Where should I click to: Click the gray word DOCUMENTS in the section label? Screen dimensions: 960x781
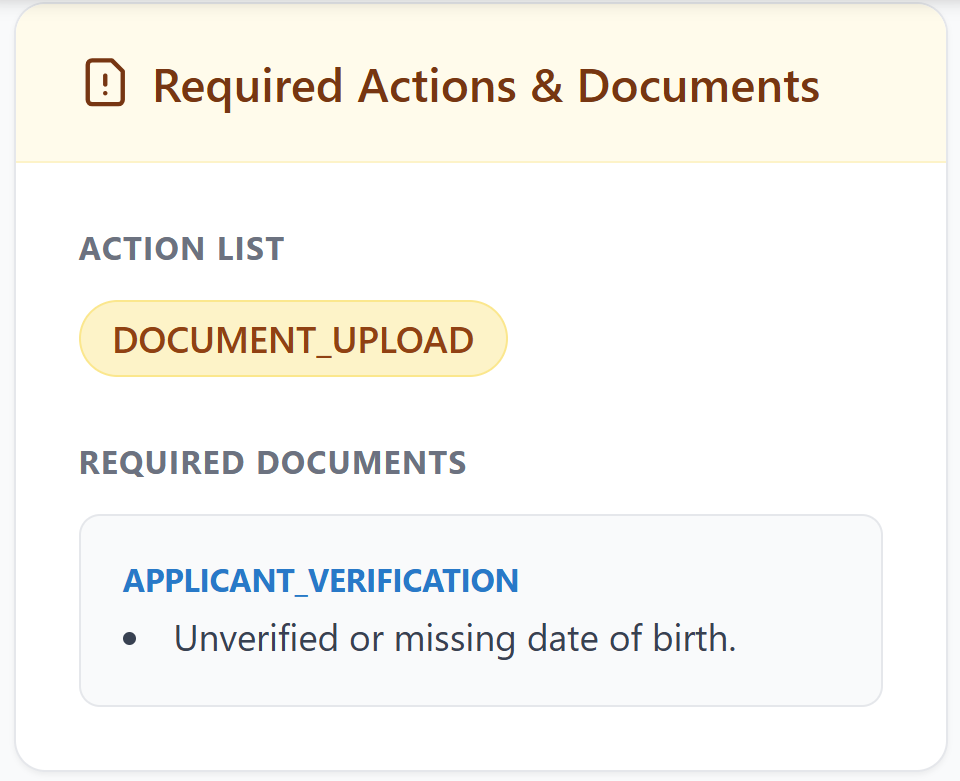click(x=362, y=463)
